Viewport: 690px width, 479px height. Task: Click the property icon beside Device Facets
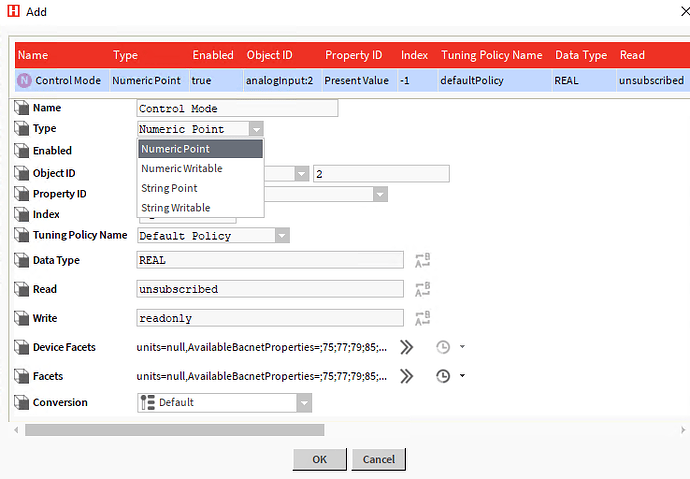coord(21,347)
